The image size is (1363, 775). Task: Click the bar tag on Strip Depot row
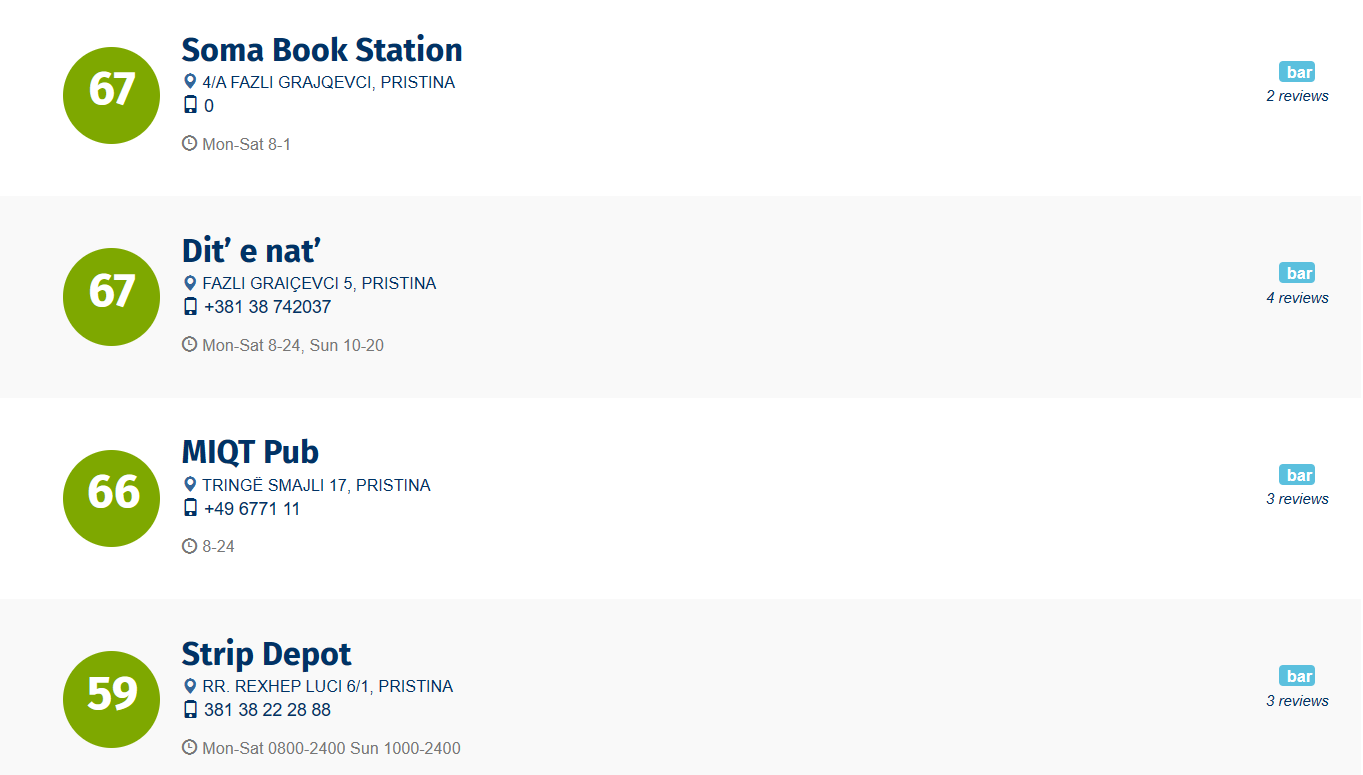pos(1297,676)
